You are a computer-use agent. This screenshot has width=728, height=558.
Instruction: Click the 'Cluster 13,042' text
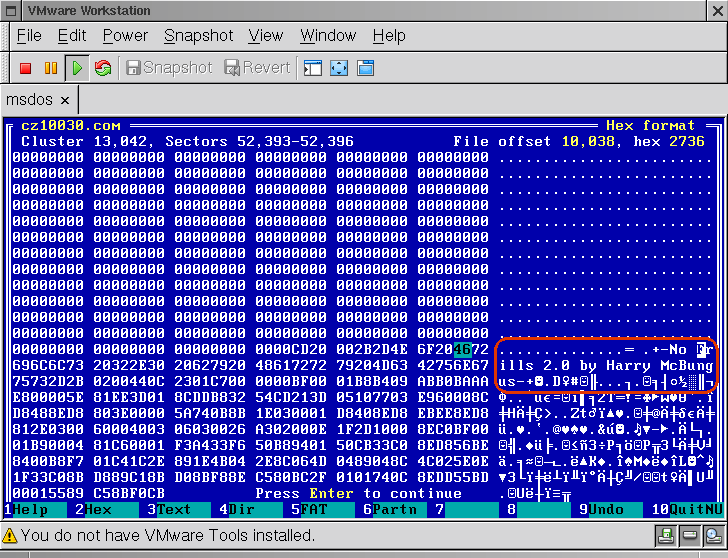[x=84, y=141]
